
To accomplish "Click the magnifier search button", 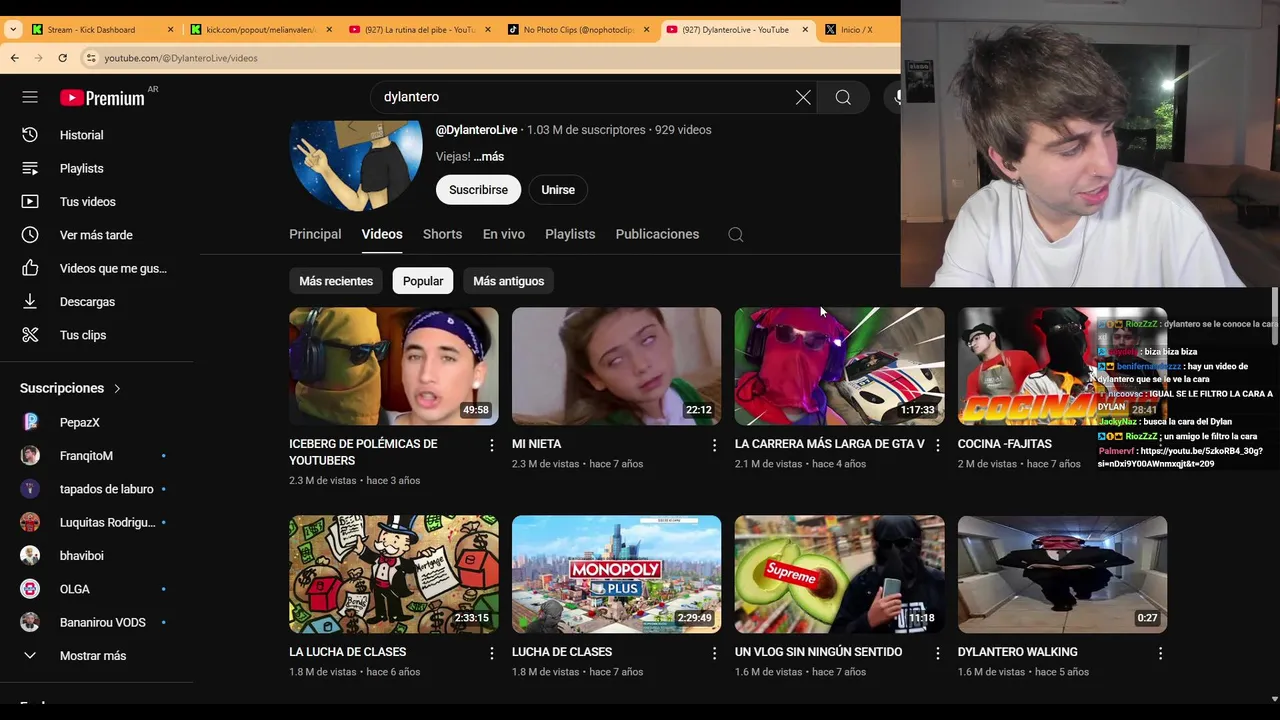I will 843,97.
